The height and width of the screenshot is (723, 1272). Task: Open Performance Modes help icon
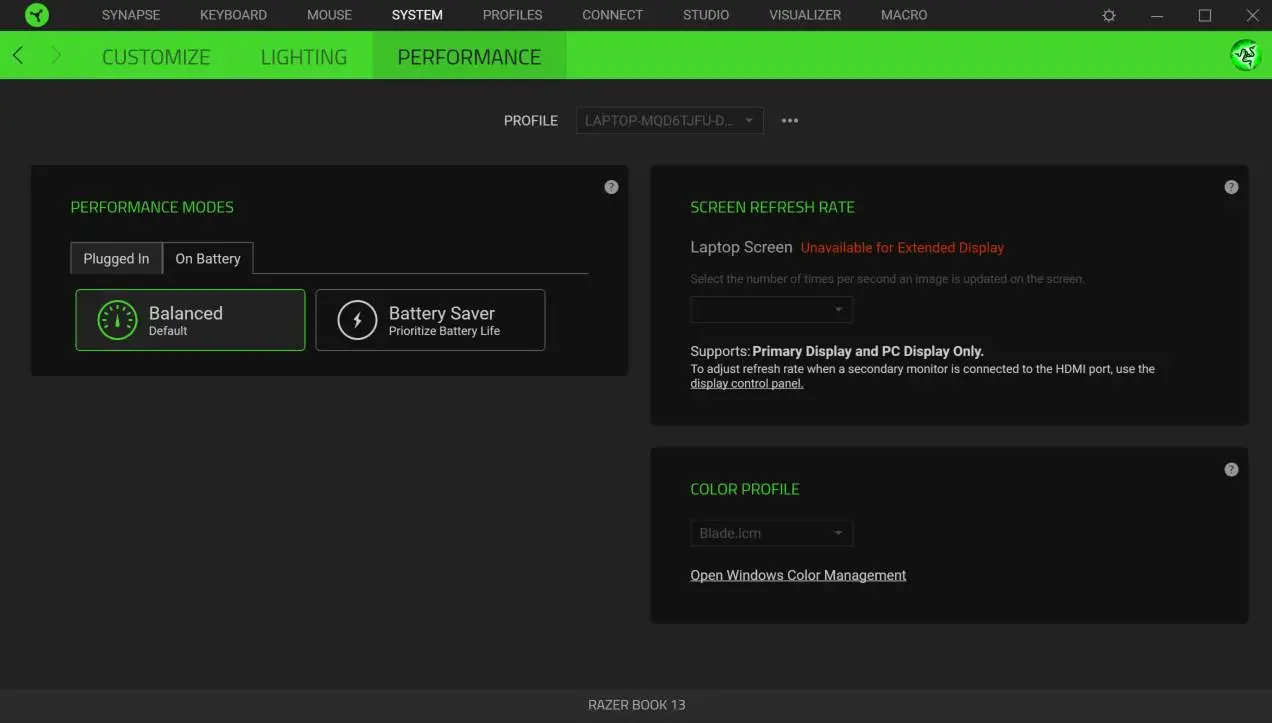(x=611, y=186)
